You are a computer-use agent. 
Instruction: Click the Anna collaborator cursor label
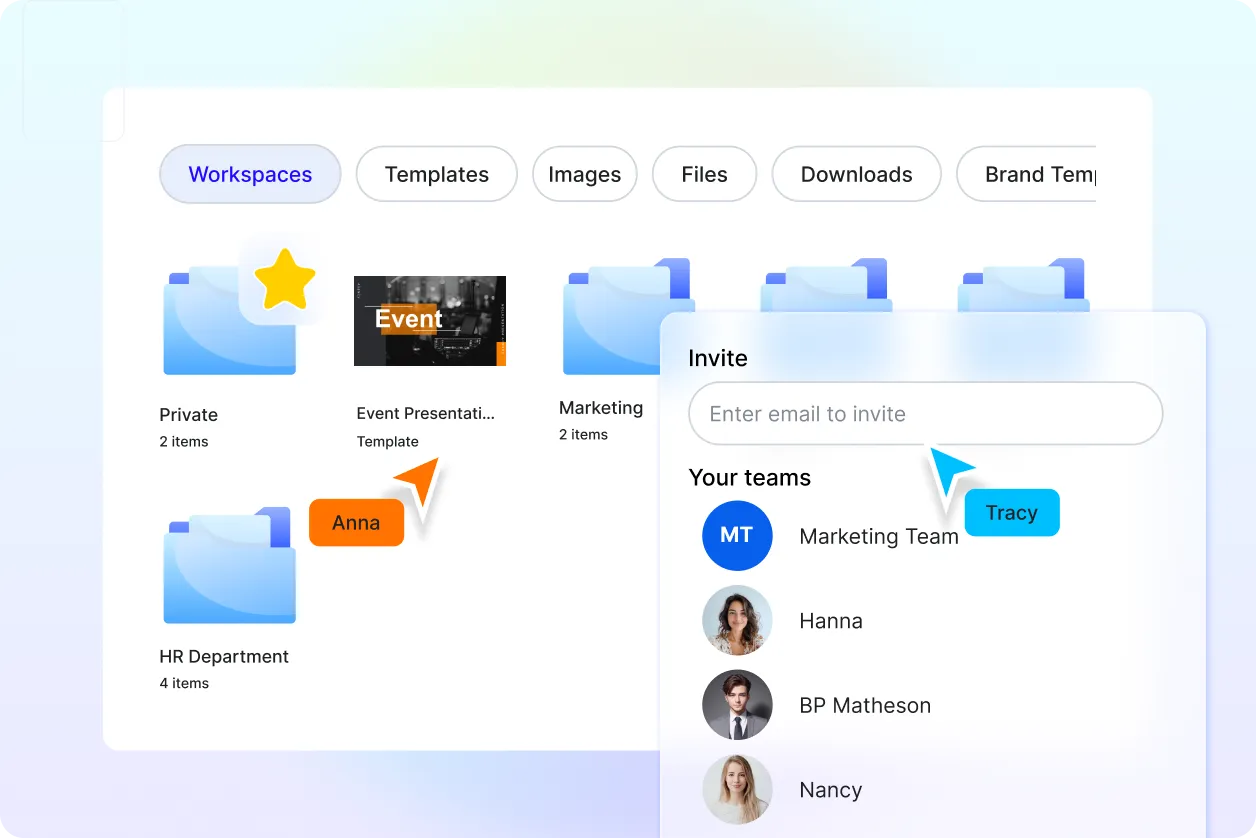(355, 522)
